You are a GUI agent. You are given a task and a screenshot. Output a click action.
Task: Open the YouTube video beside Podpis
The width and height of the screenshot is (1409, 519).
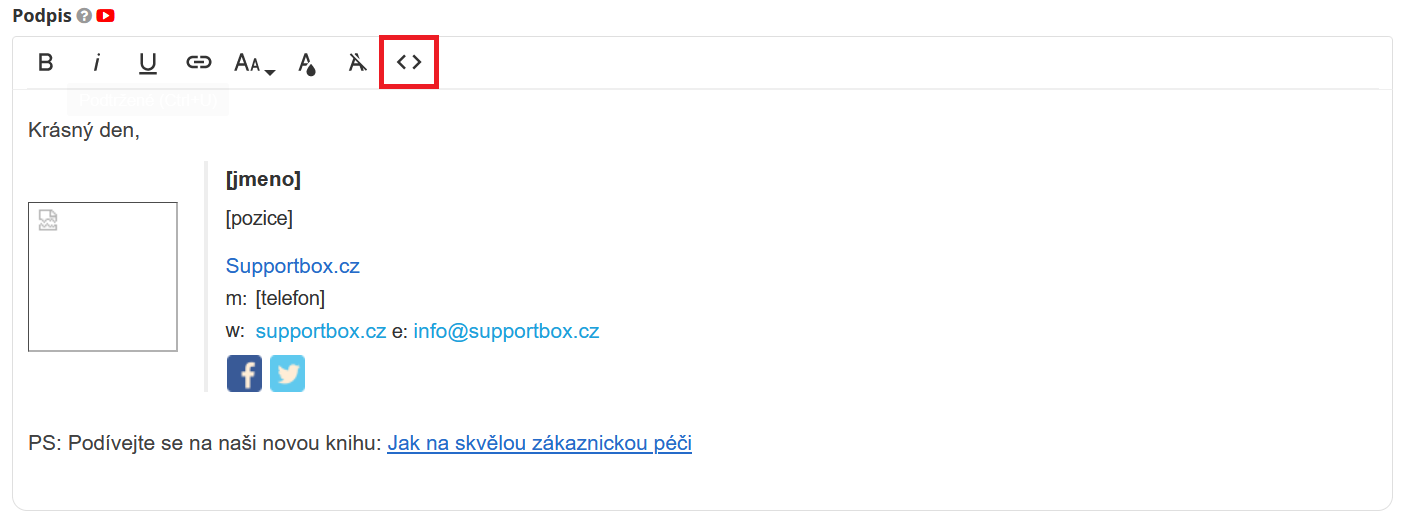tap(105, 16)
